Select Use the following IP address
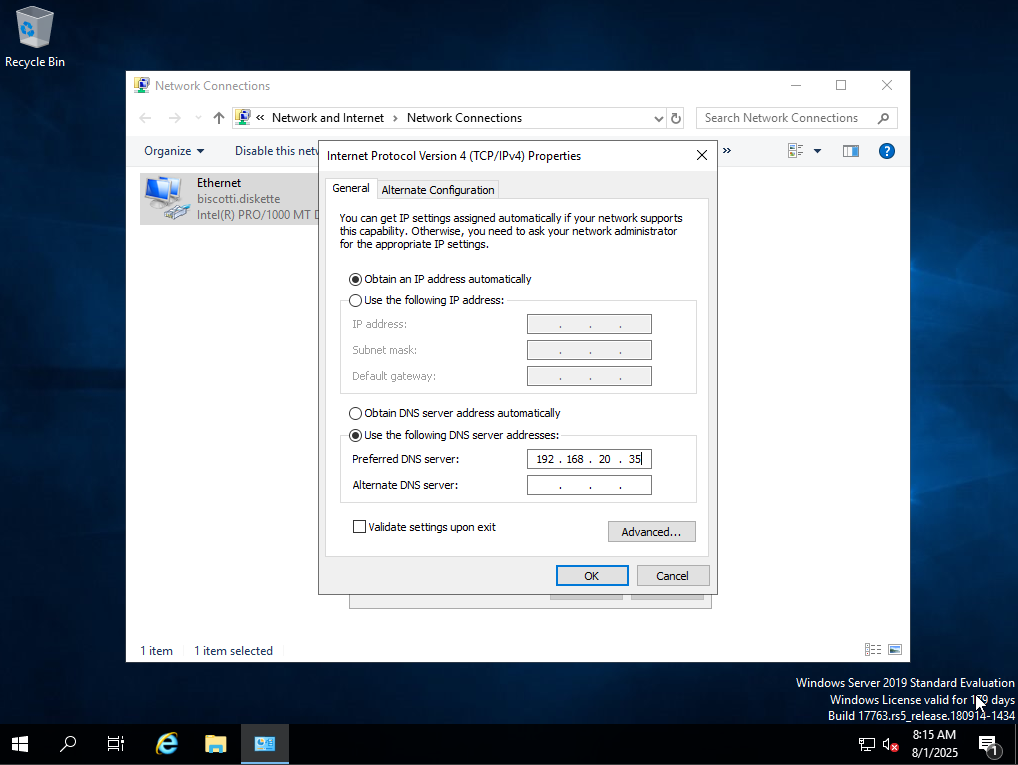Screen dimensions: 1018x765 356,301
